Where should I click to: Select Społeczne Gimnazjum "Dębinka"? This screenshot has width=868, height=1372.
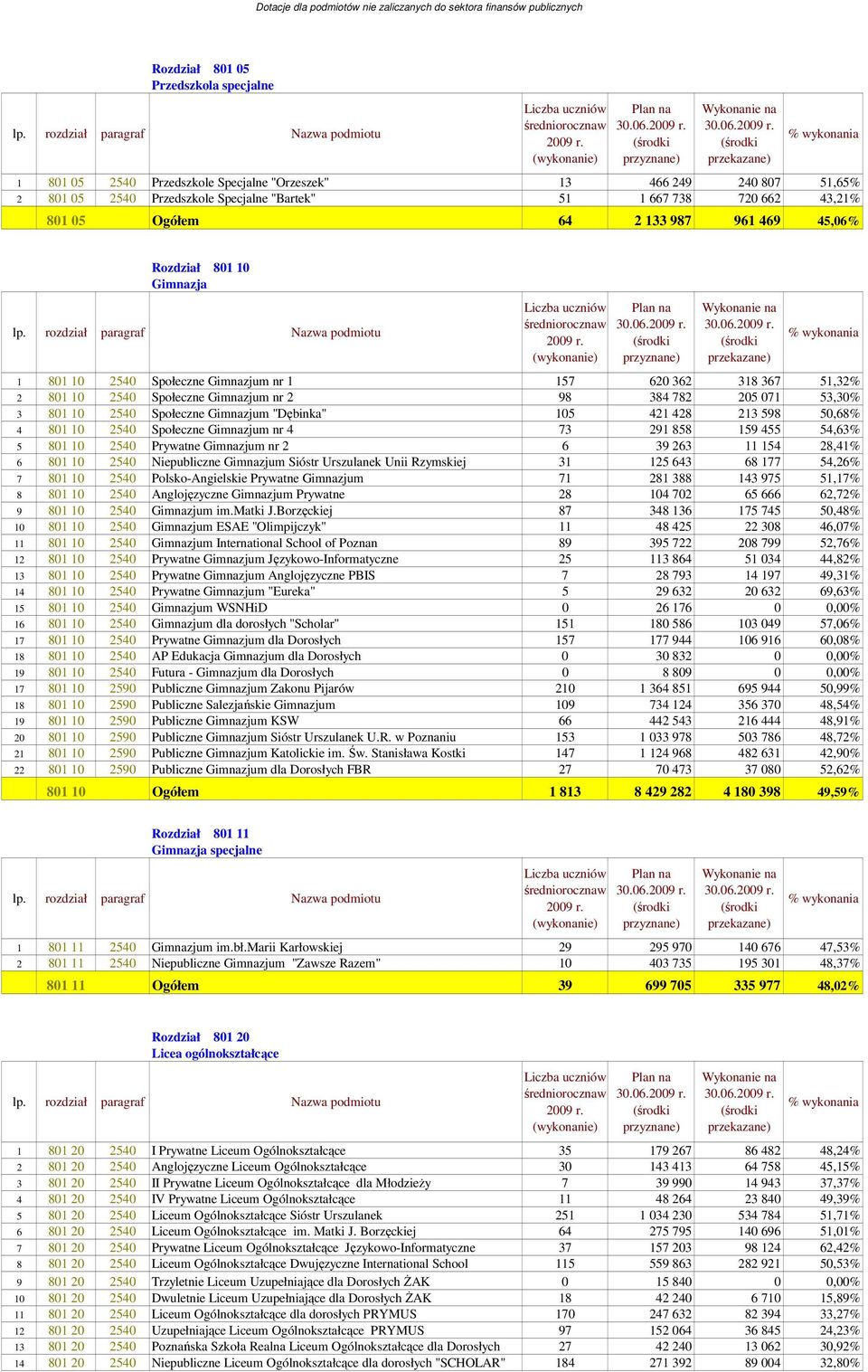[x=240, y=414]
